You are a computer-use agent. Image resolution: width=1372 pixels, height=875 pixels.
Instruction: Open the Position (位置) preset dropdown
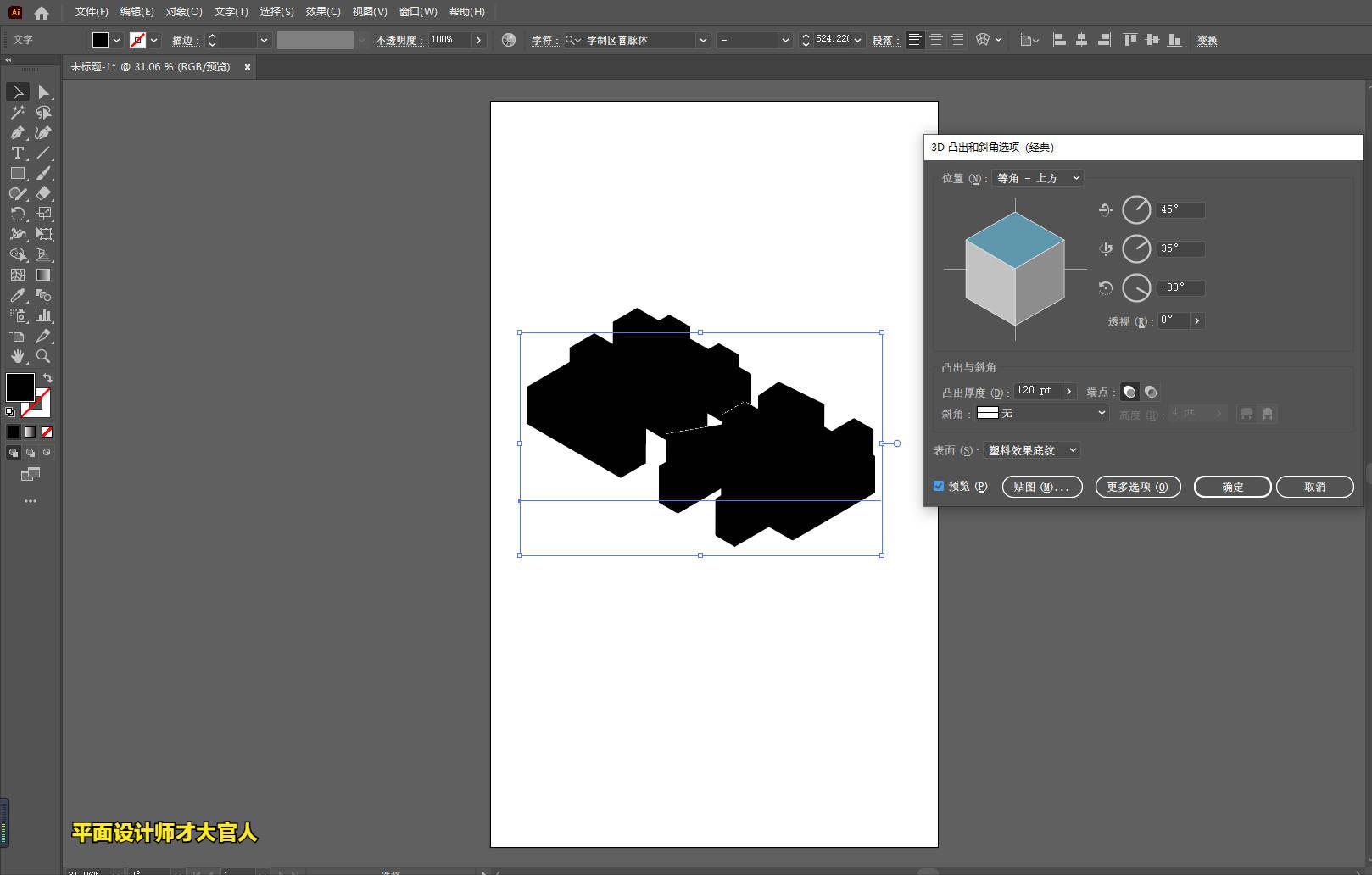tap(1038, 178)
